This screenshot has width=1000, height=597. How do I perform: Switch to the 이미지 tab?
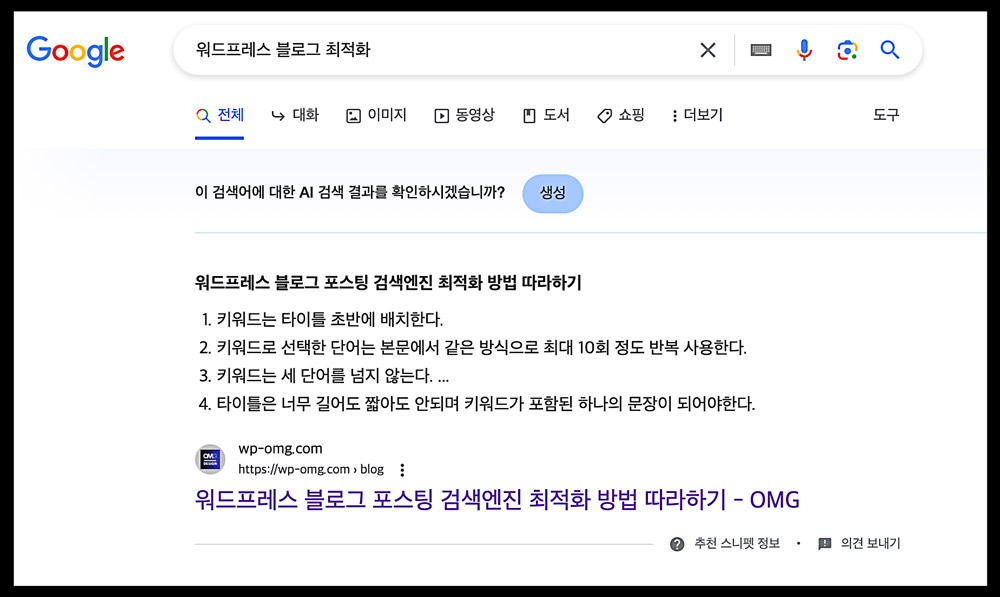pyautogui.click(x=376, y=115)
